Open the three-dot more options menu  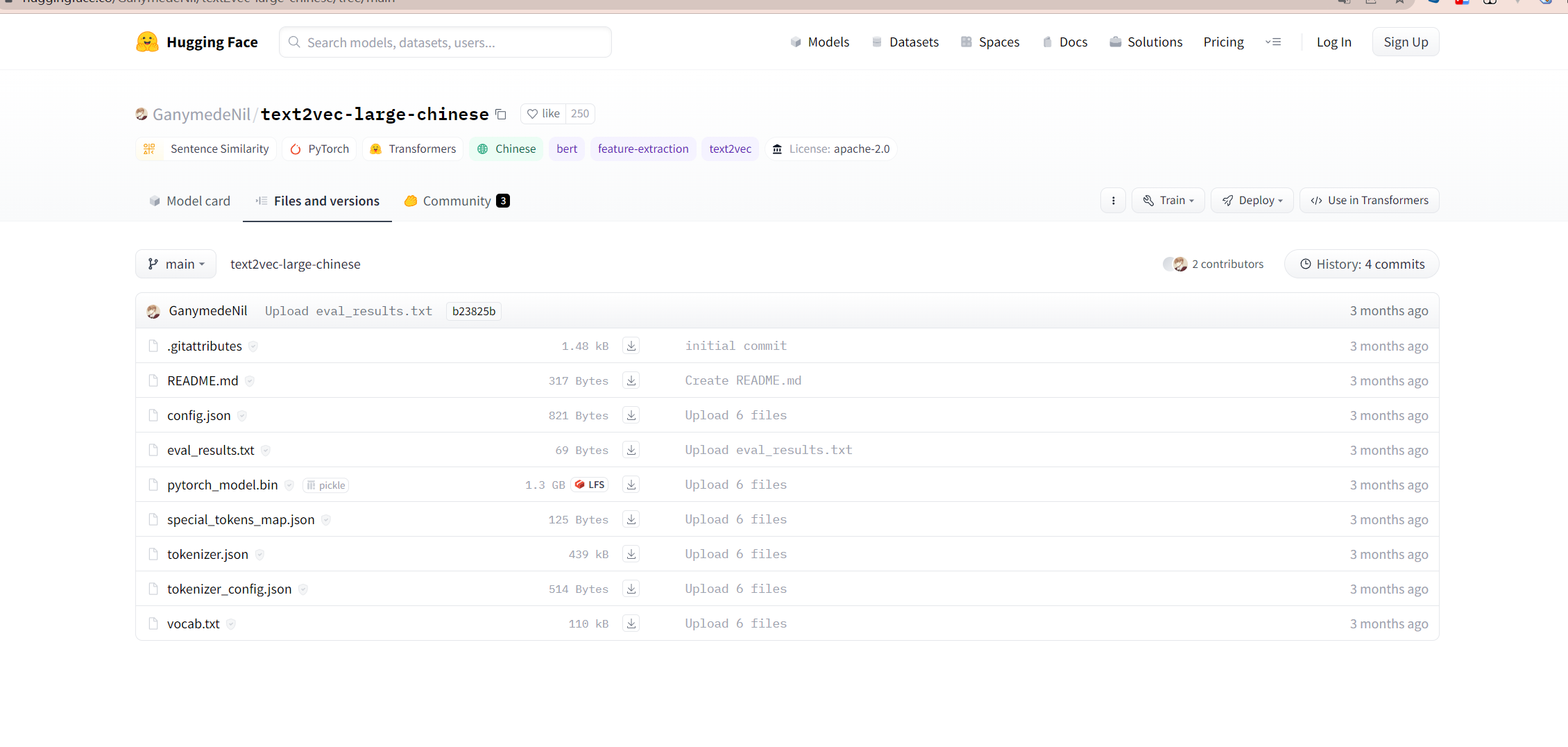(x=1113, y=201)
